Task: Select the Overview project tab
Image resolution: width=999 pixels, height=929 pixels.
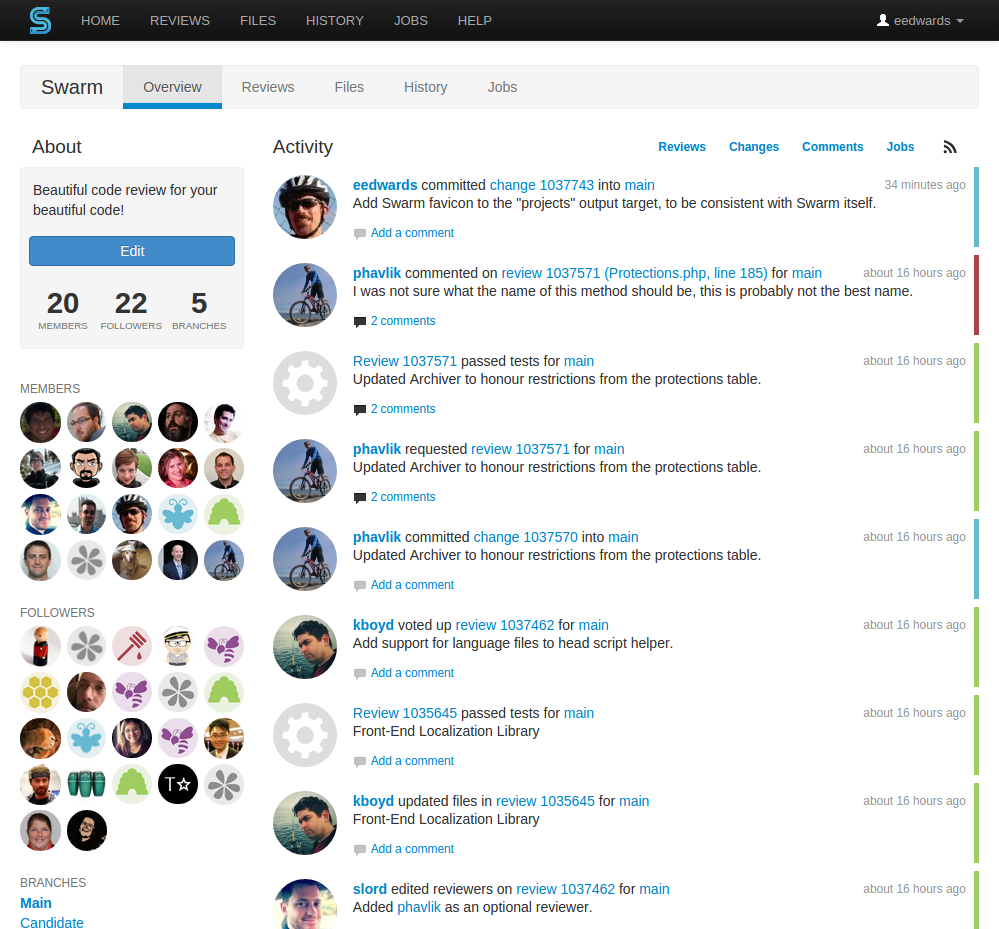Action: tap(172, 87)
